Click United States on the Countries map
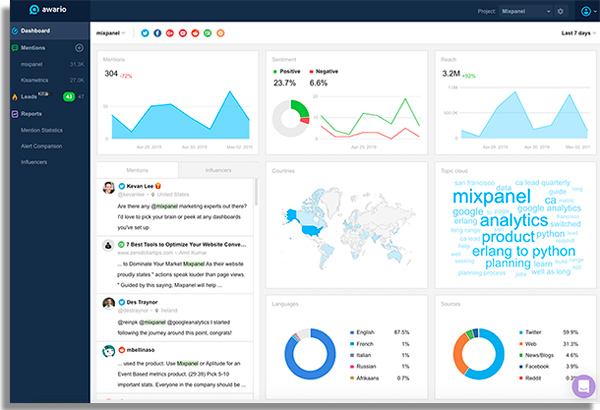The height and width of the screenshot is (410, 600). coord(313,230)
